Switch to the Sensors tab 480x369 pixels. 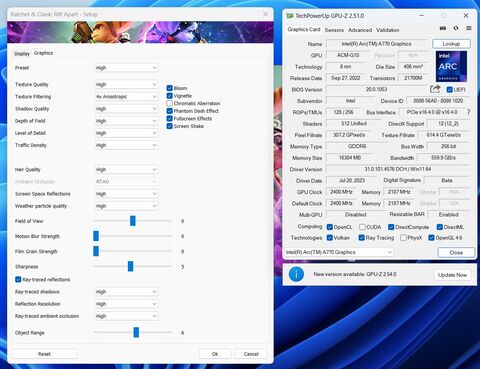coord(334,30)
